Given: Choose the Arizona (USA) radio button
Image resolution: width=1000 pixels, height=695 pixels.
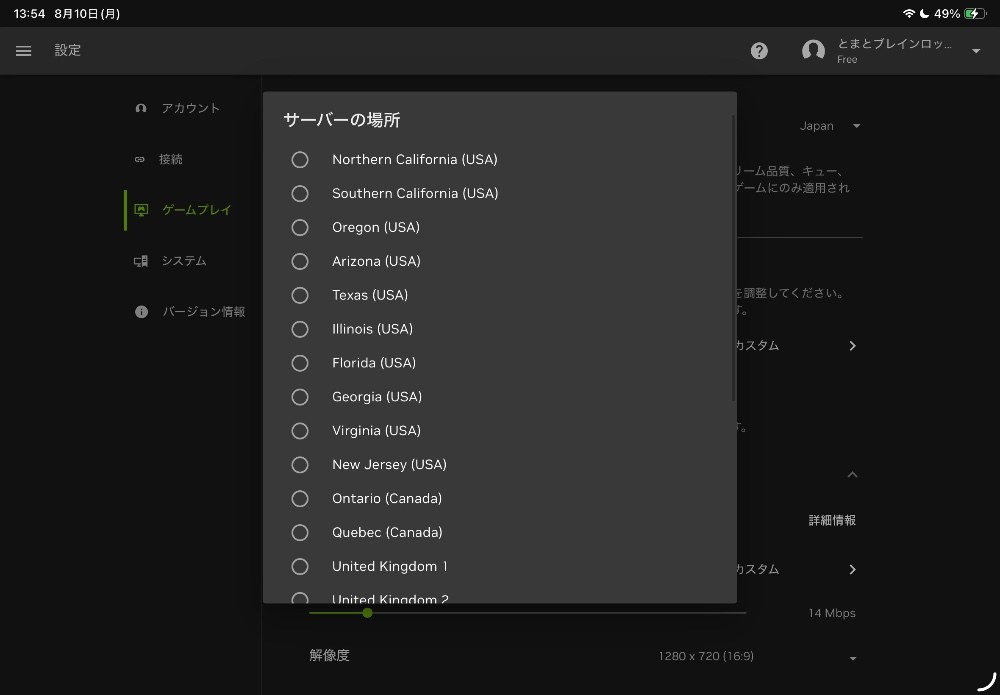Looking at the screenshot, I should tap(300, 261).
